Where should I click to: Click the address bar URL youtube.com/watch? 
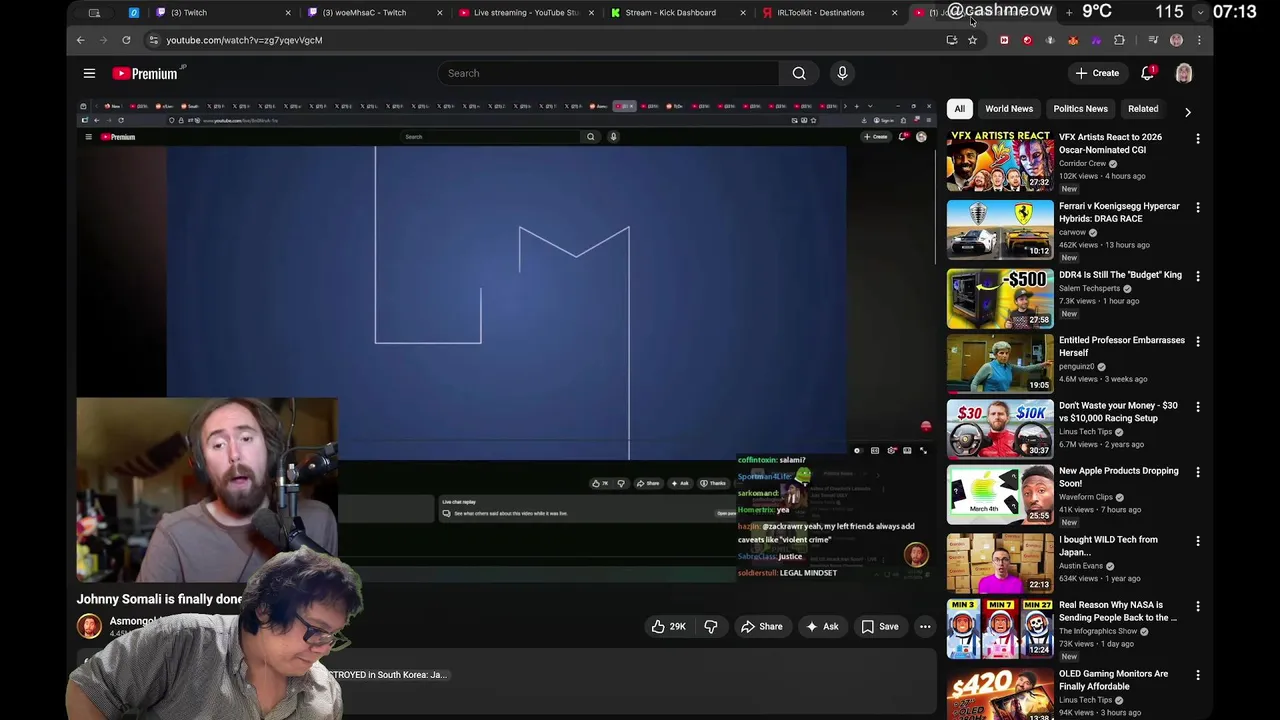pyautogui.click(x=244, y=40)
